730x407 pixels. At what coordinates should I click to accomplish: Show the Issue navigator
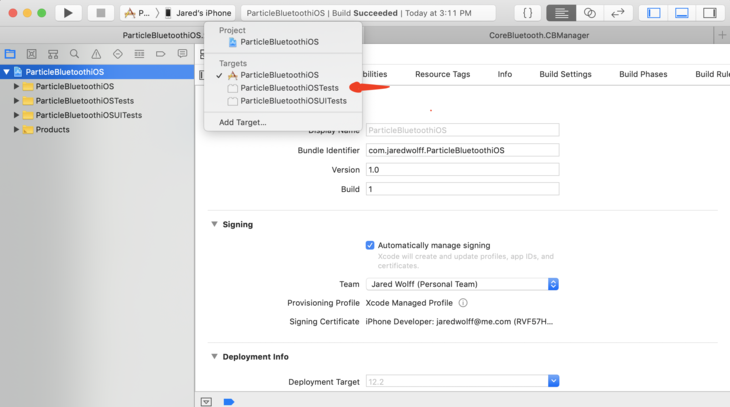tap(96, 54)
